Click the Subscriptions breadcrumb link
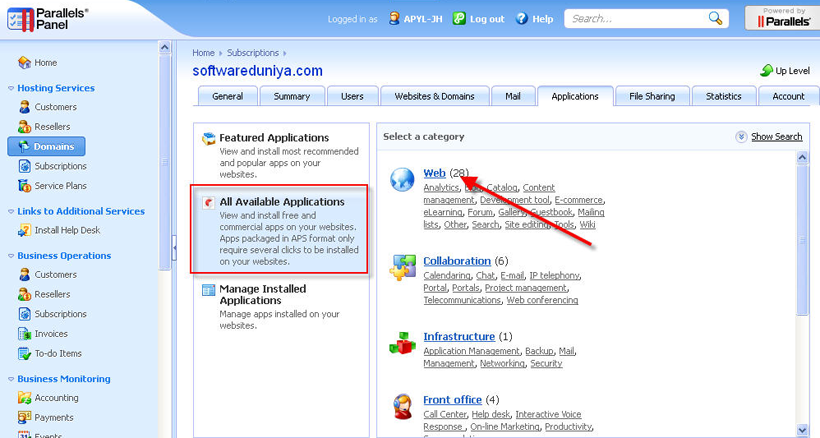The width and height of the screenshot is (820, 438). (253, 53)
